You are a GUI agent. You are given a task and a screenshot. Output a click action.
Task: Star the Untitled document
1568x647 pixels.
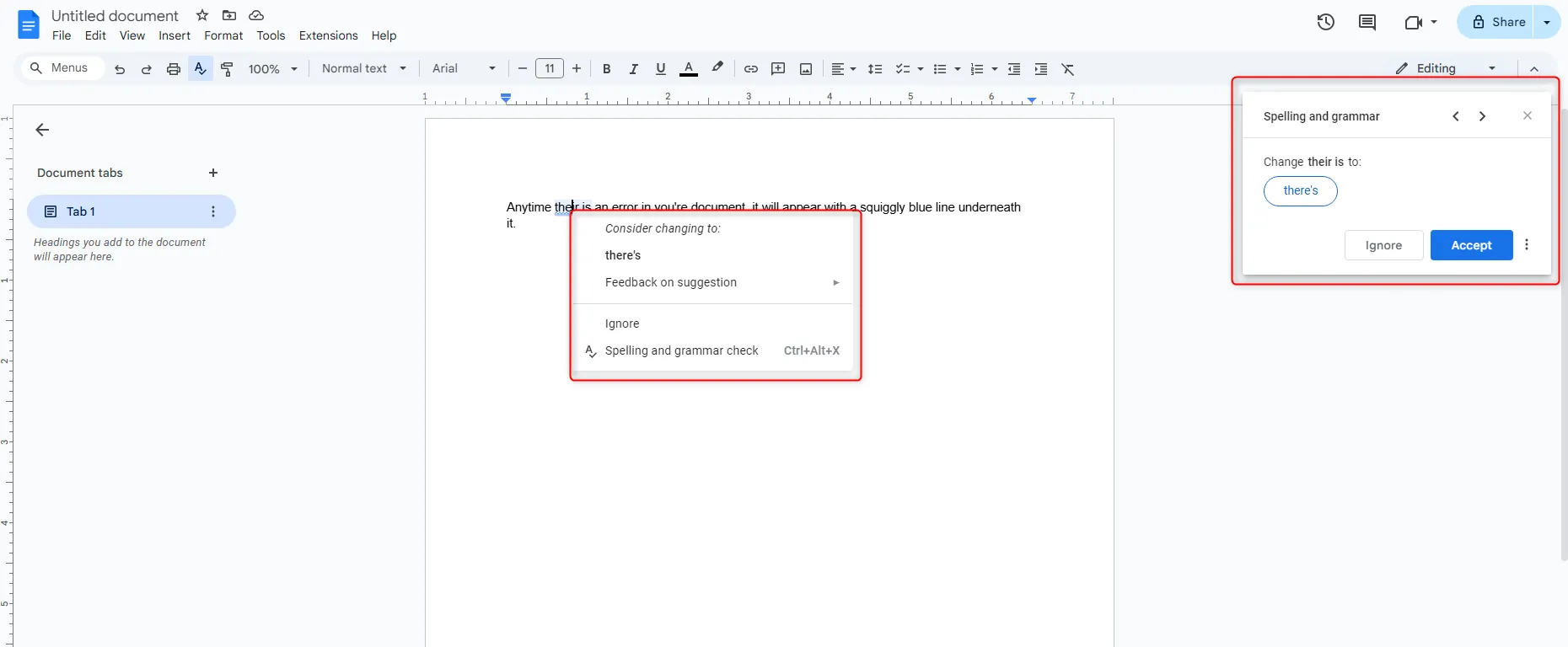[202, 15]
